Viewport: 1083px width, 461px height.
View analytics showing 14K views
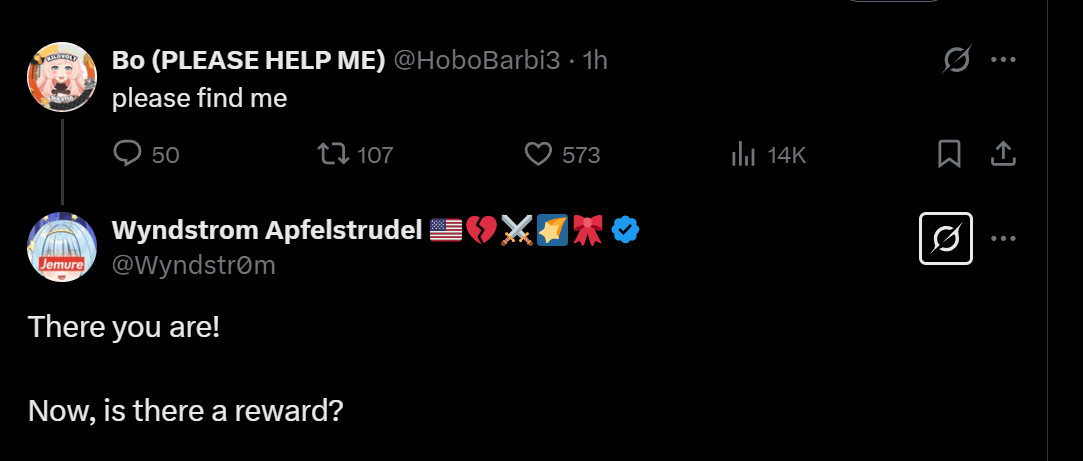743,154
